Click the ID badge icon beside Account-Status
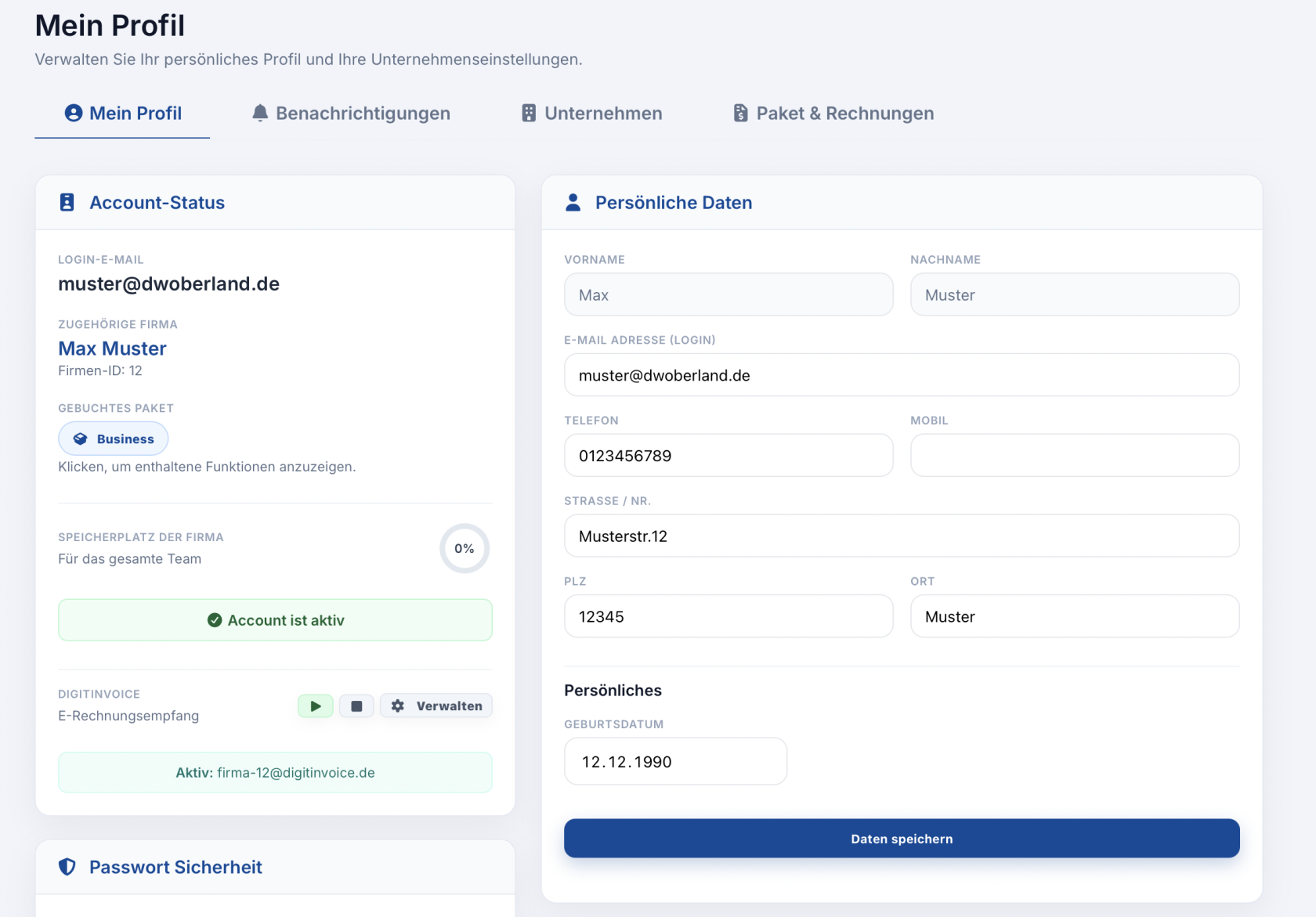 click(67, 202)
